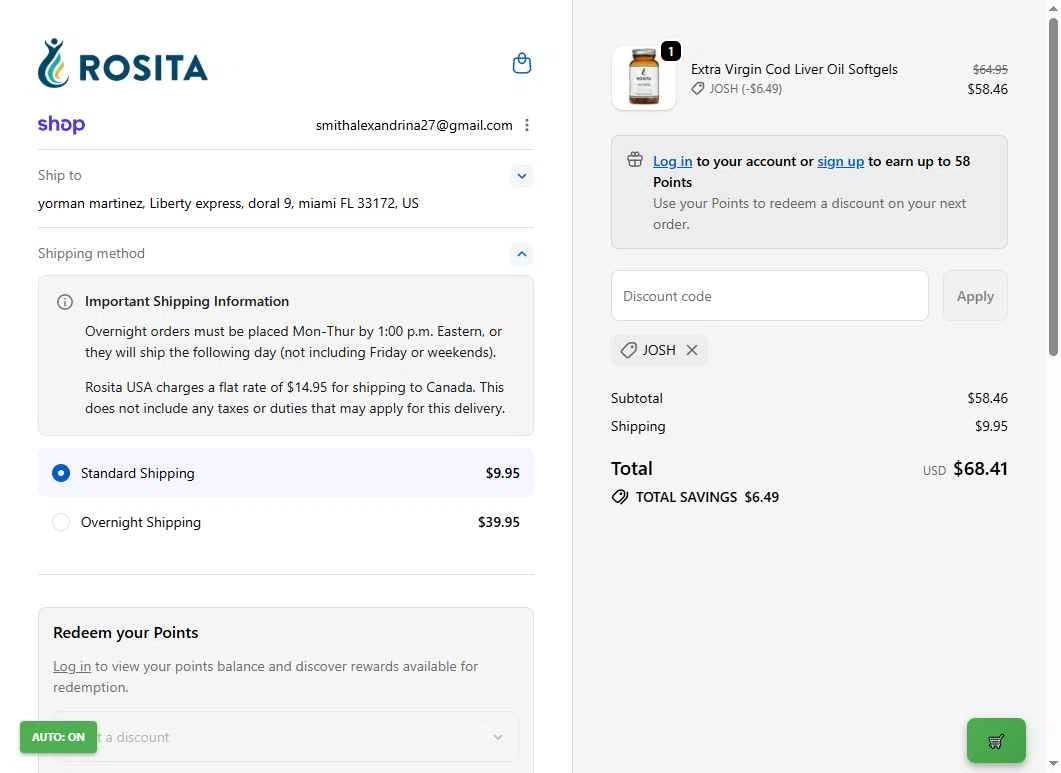1061x773 pixels.
Task: Open the shopping bag cart icon
Action: tap(522, 63)
